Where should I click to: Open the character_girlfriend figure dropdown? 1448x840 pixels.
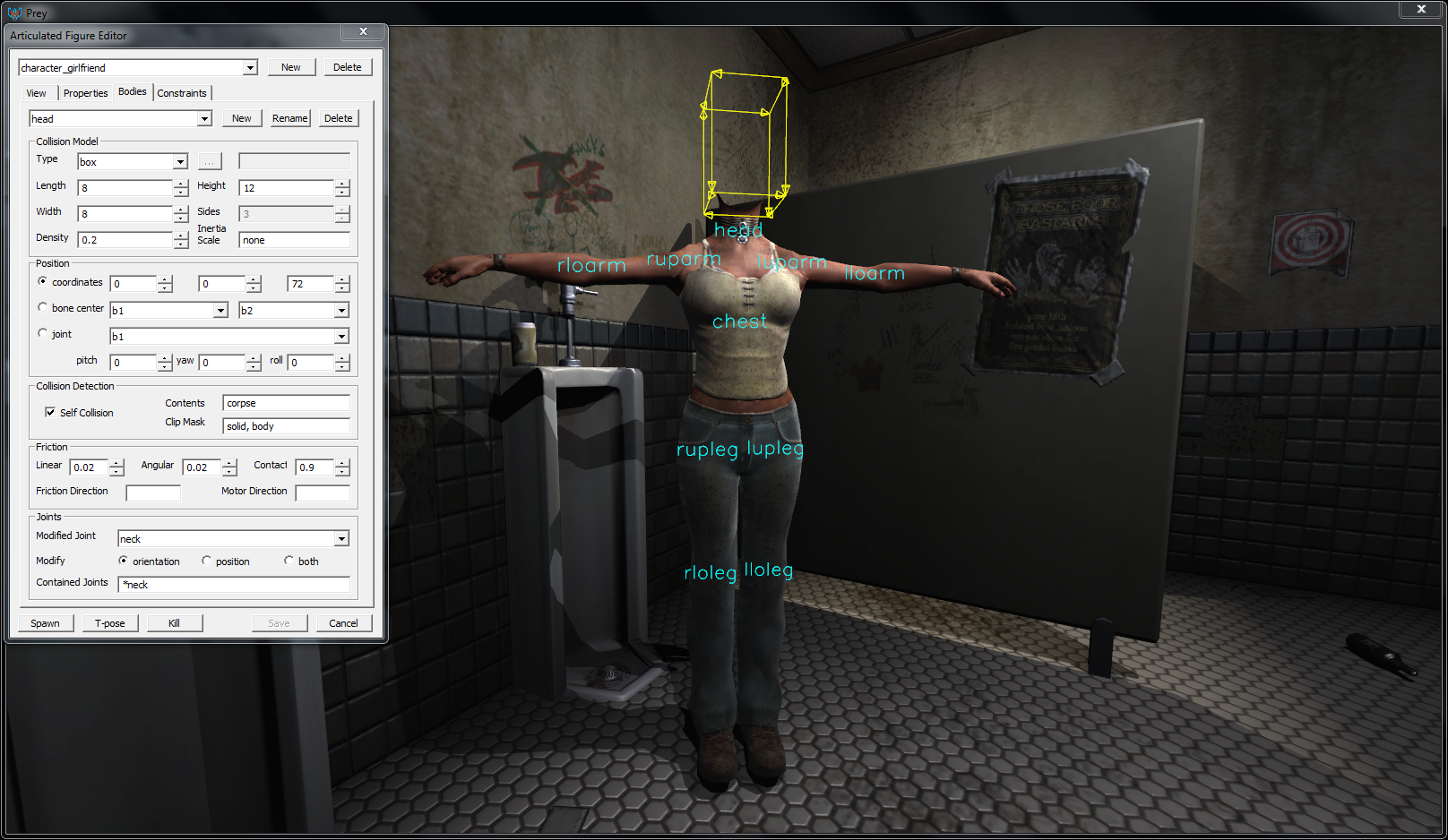[250, 67]
